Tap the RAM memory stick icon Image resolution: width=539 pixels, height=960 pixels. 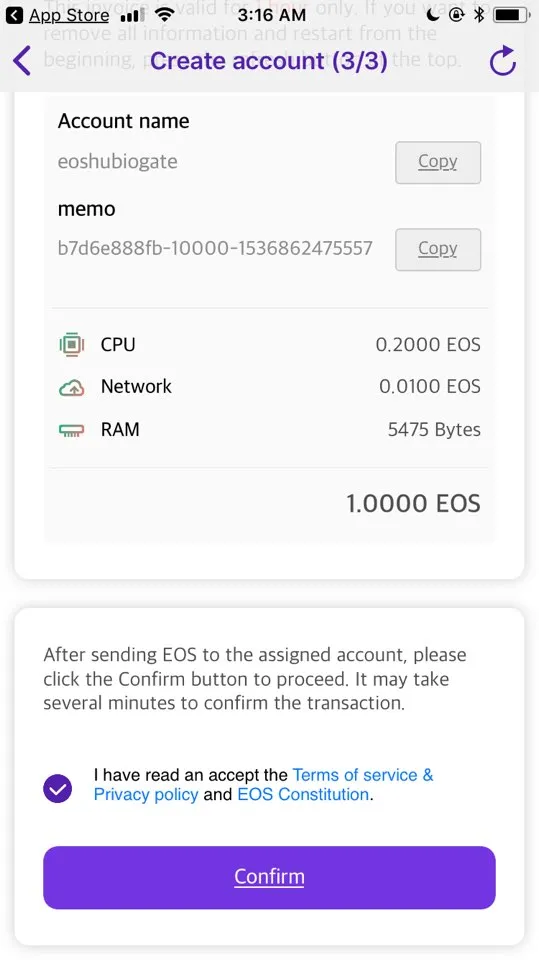tap(72, 430)
